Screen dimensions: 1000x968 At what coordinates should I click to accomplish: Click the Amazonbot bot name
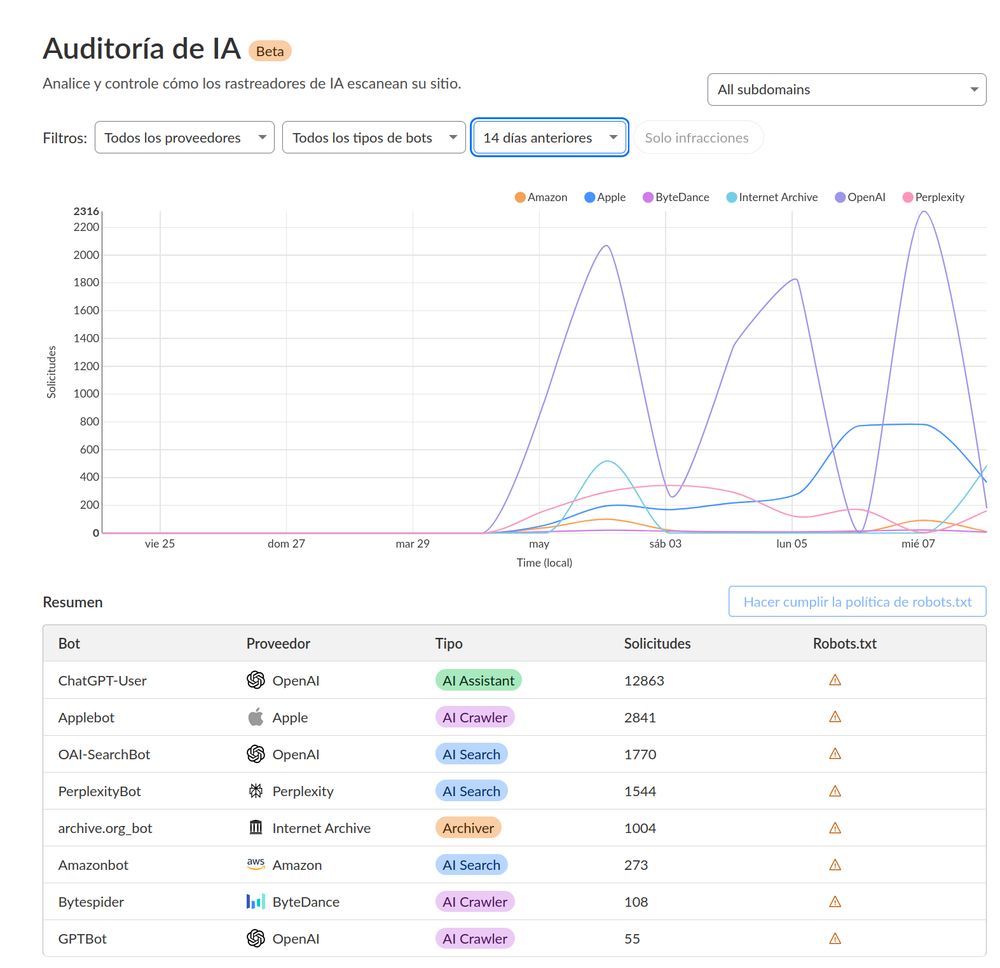pos(93,865)
